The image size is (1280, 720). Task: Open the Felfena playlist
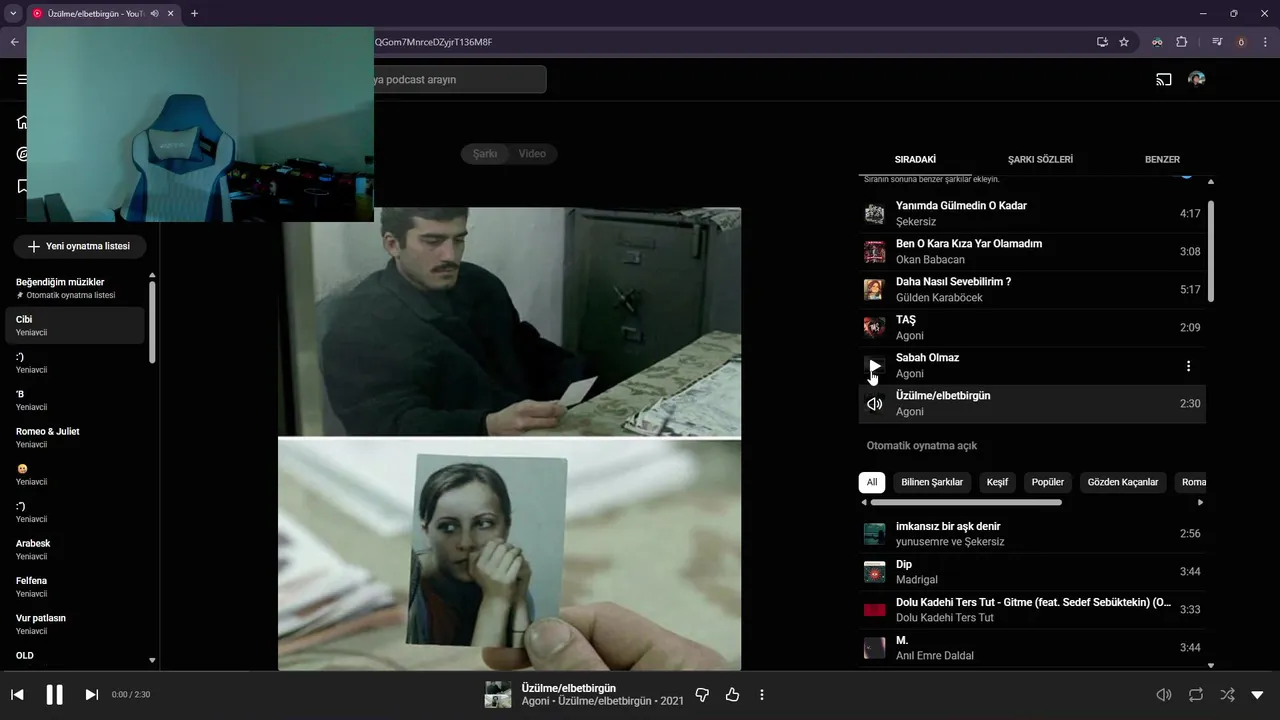pyautogui.click(x=75, y=586)
